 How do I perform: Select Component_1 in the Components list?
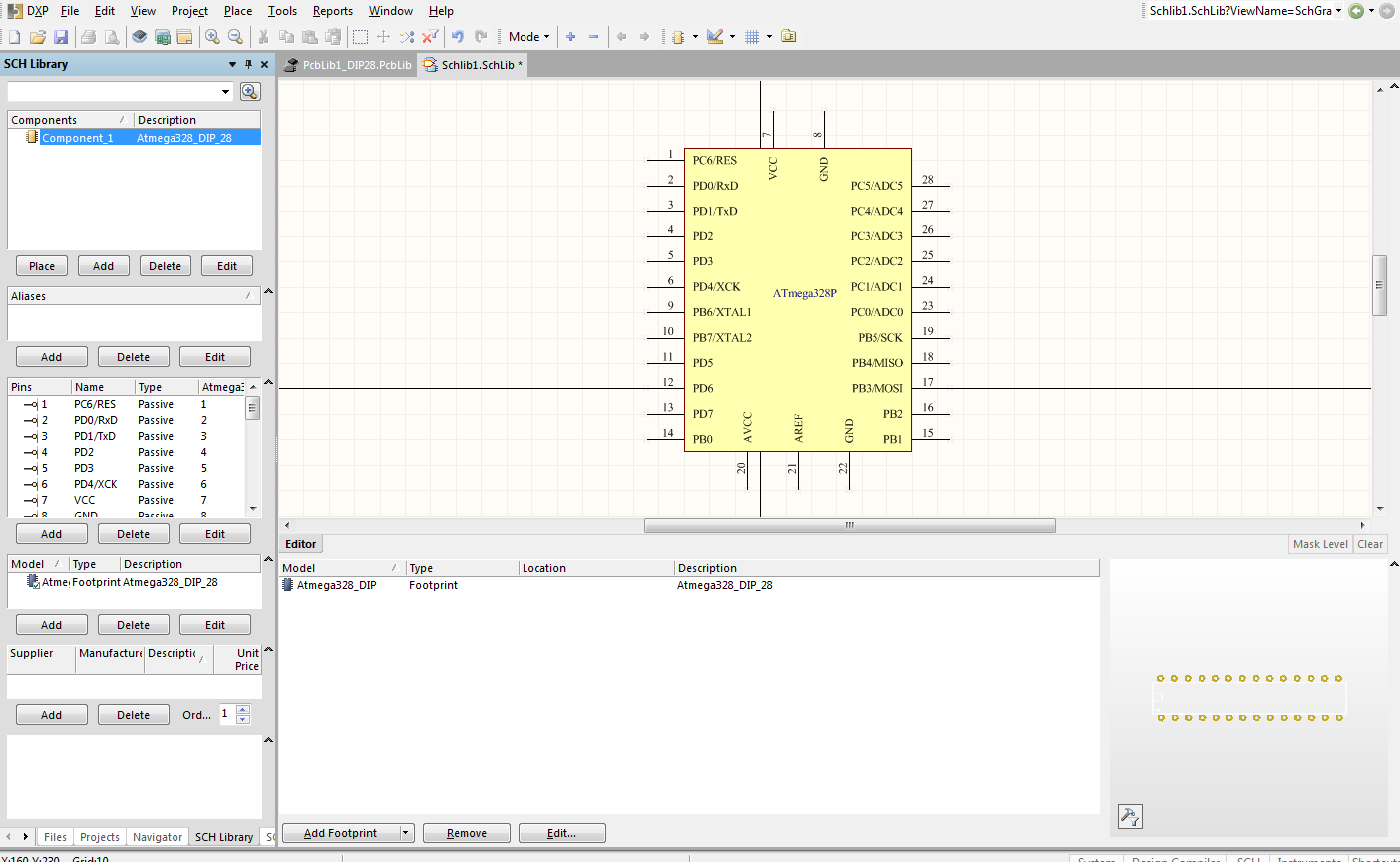pos(135,138)
